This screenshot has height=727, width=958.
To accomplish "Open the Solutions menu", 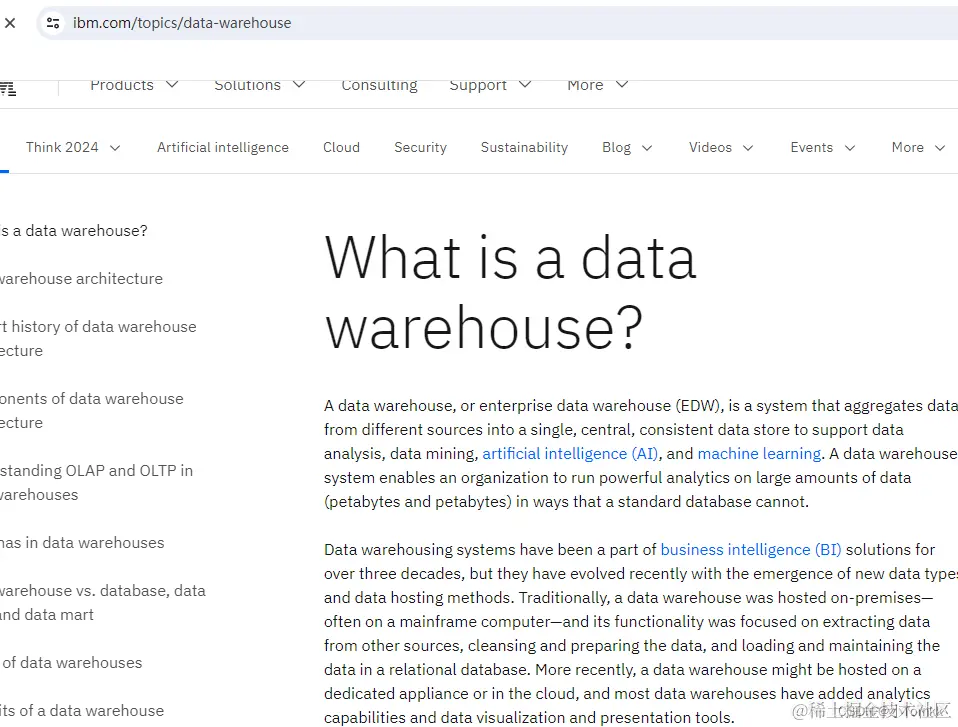I will pyautogui.click(x=247, y=85).
